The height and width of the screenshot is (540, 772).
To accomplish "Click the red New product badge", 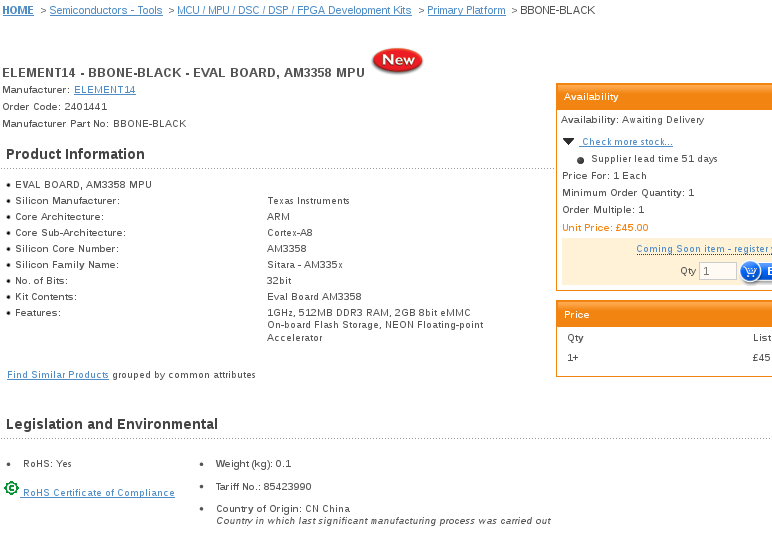I will [397, 61].
